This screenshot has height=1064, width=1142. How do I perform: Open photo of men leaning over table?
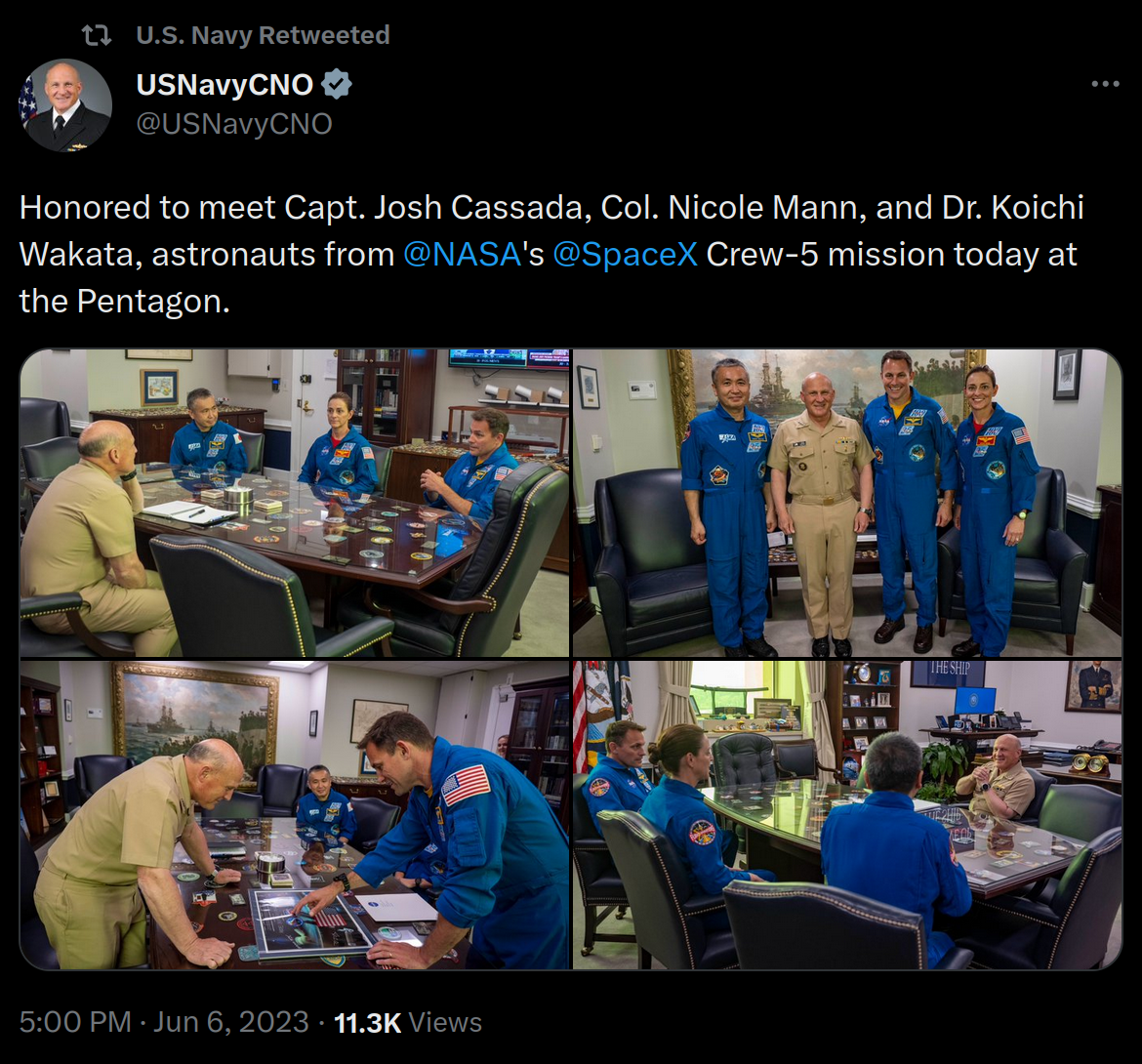coord(294,815)
